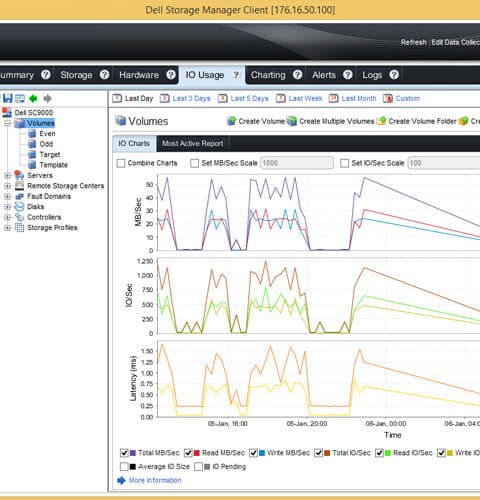
Task: Open the IO Usage tab help icon
Action: [x=236, y=75]
